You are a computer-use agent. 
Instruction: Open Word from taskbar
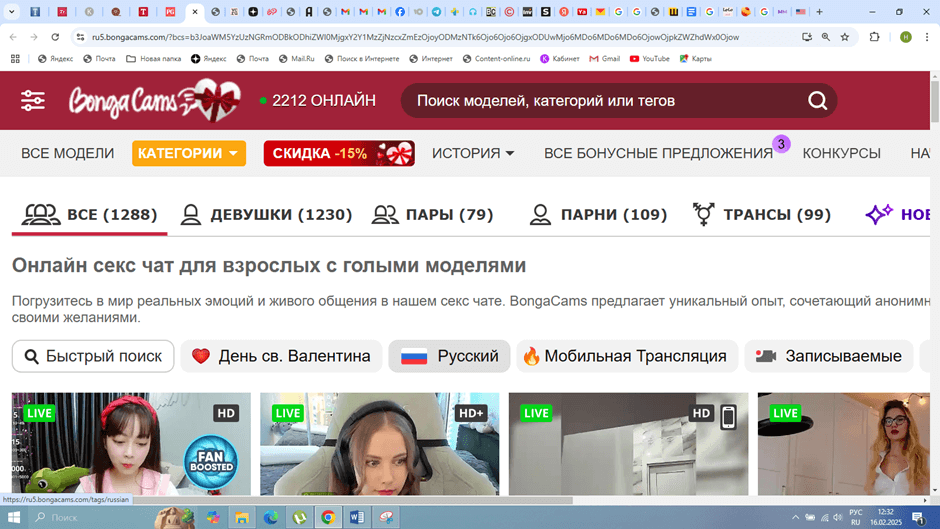[357, 517]
